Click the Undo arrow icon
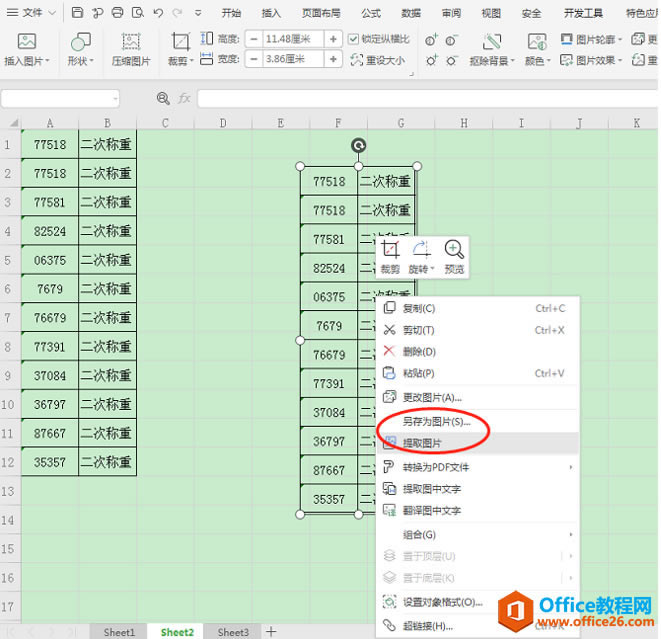The image size is (661, 639). (159, 13)
